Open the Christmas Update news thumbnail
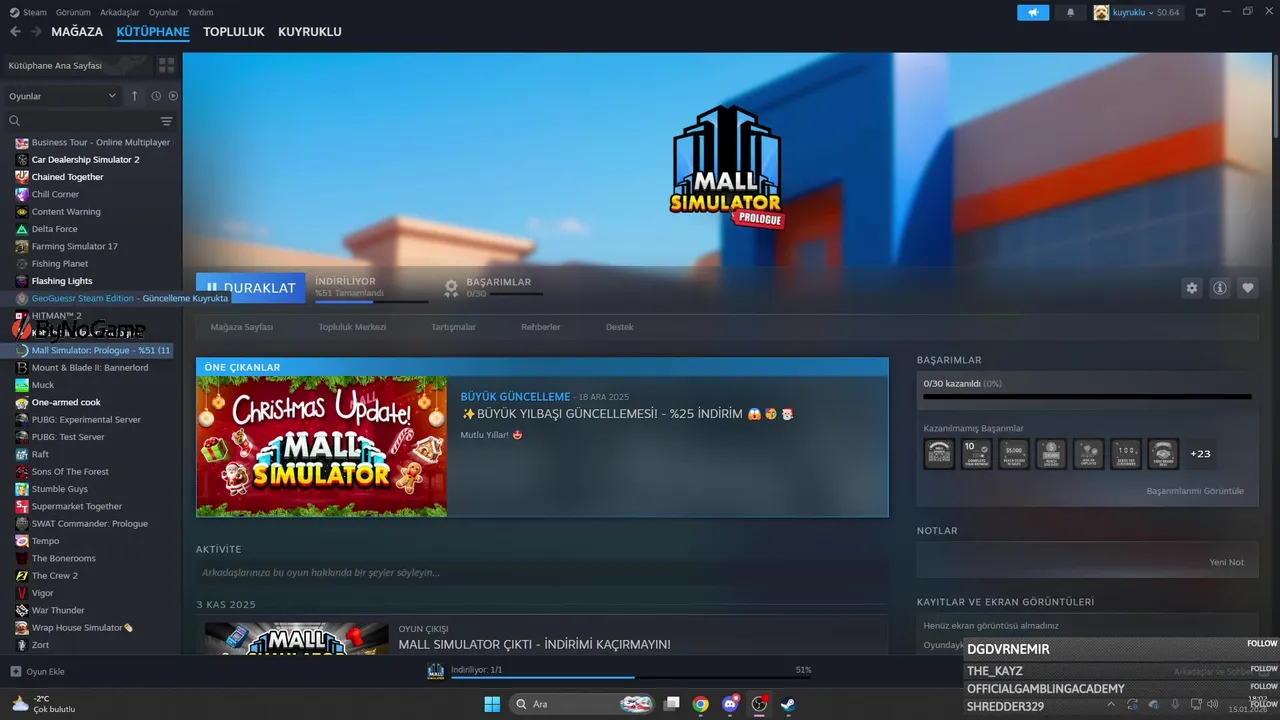 click(x=322, y=446)
